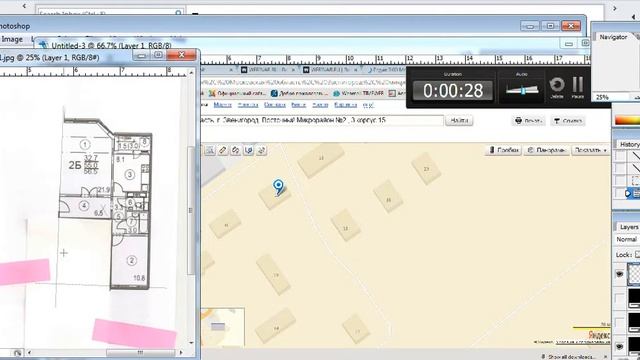Open the Image menu in Photoshop
The width and height of the screenshot is (640, 360).
tap(12, 39)
